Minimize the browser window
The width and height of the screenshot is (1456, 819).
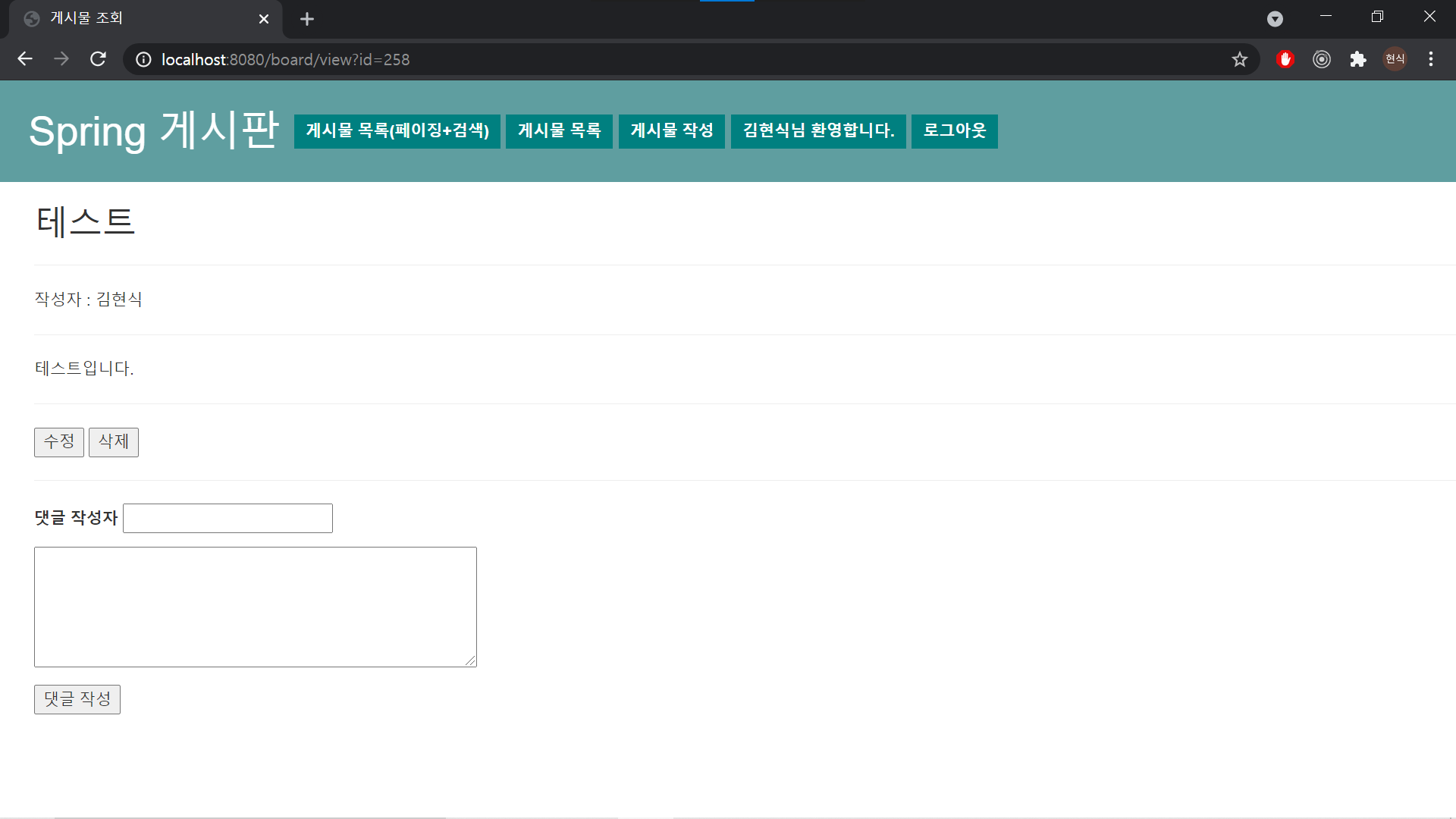[x=1326, y=17]
